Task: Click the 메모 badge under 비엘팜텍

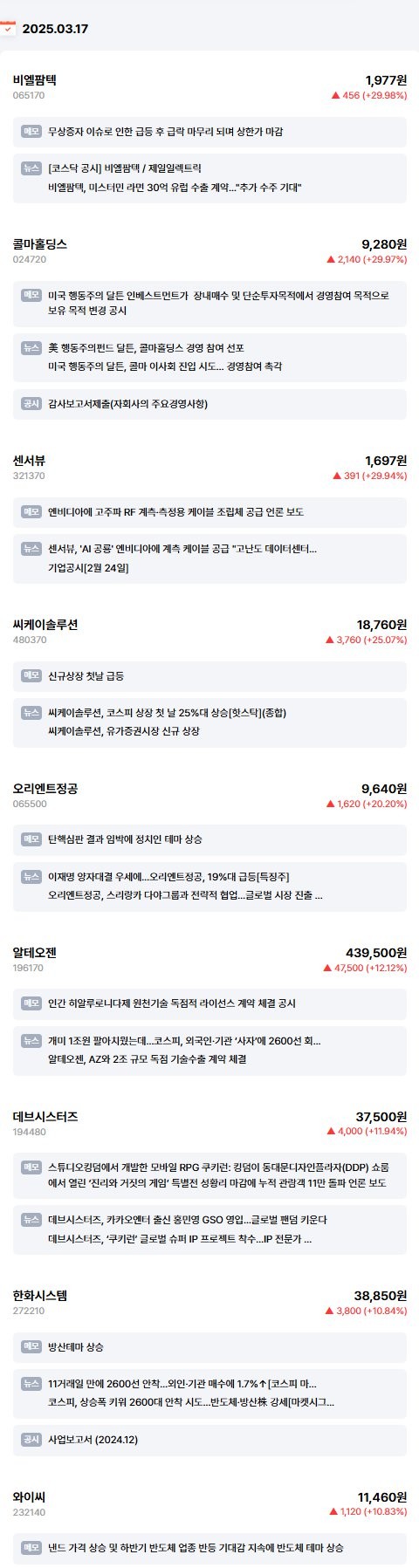Action: (31, 132)
